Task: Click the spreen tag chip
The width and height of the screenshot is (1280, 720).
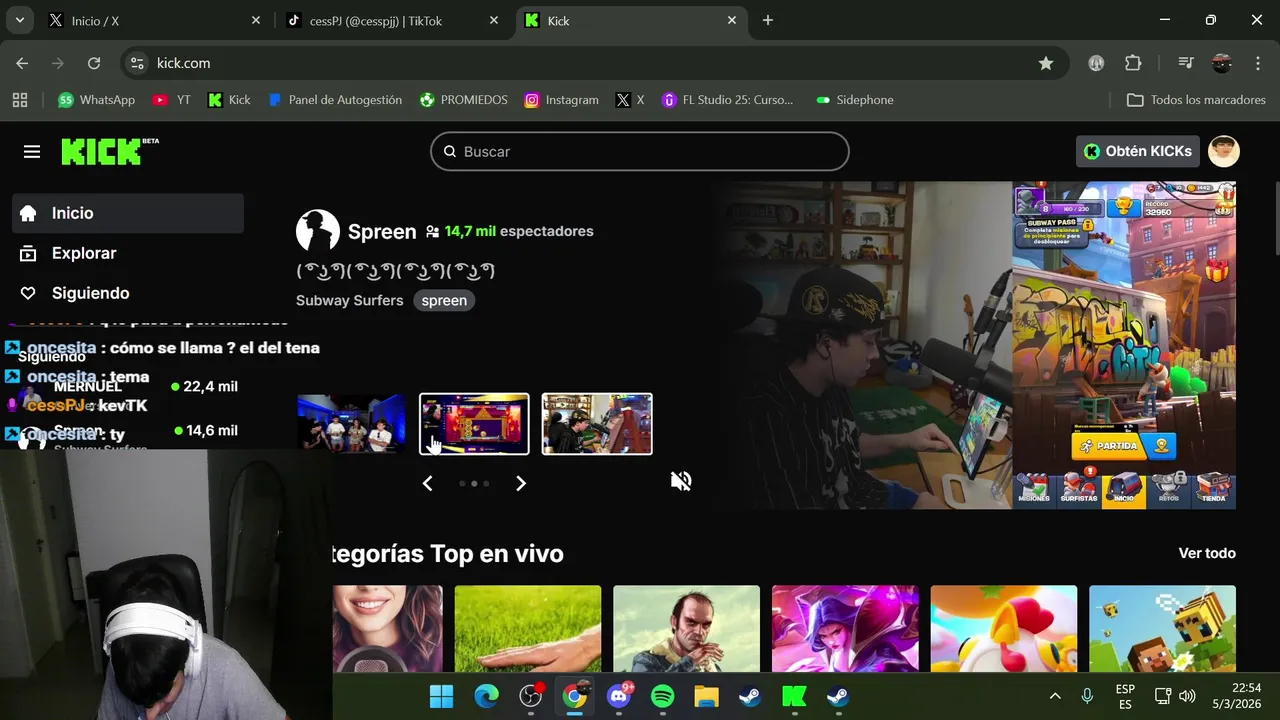Action: tap(444, 300)
